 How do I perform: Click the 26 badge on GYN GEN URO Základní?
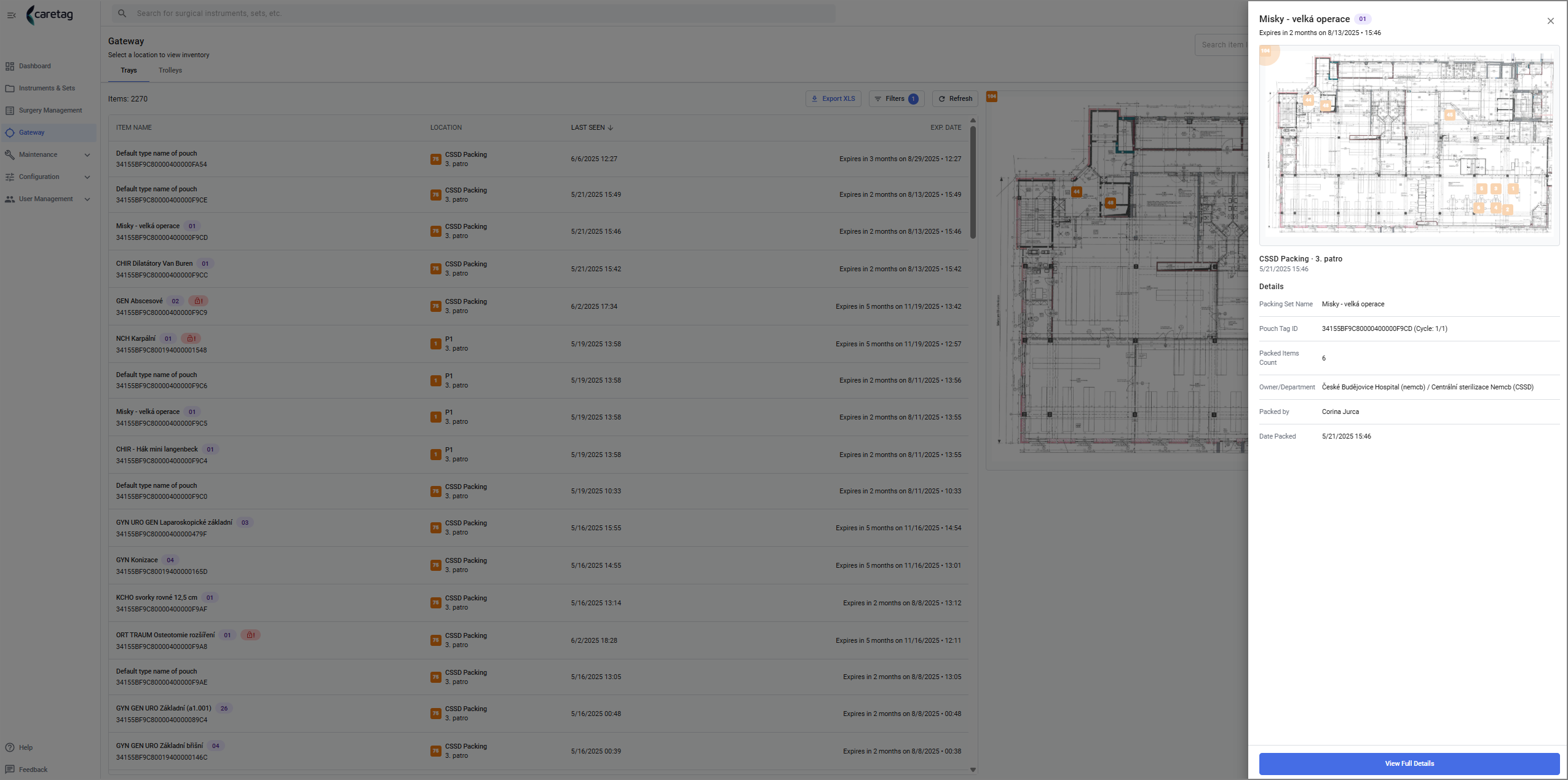(224, 709)
